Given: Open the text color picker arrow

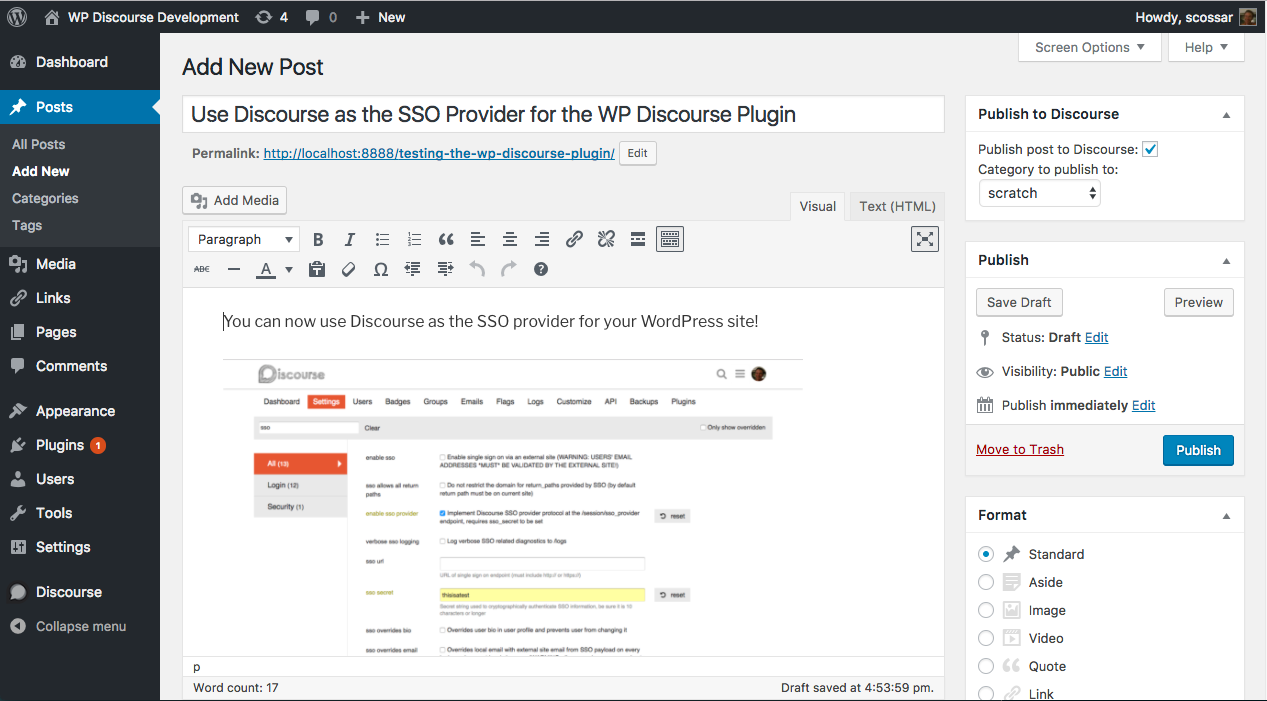Looking at the screenshot, I should coord(289,269).
